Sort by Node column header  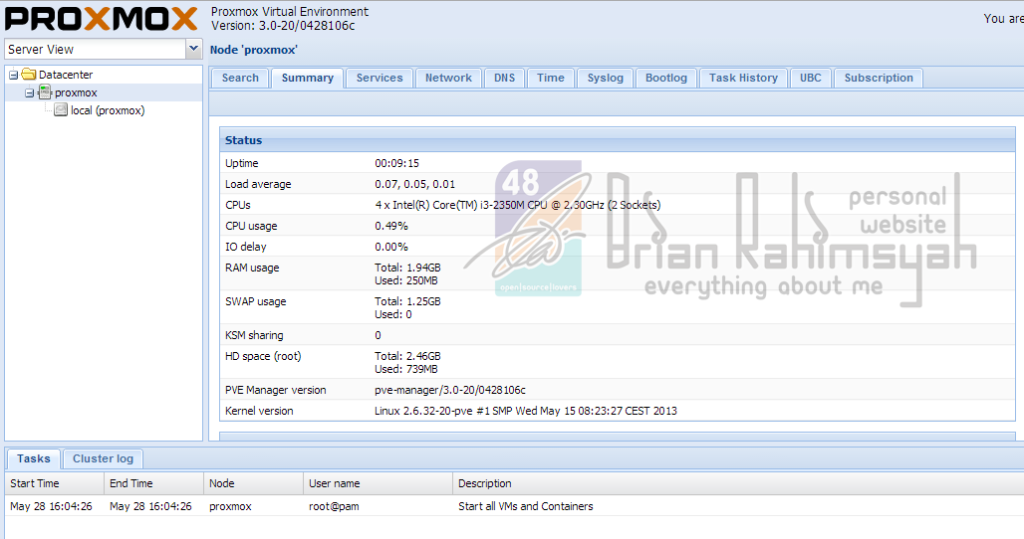253,483
